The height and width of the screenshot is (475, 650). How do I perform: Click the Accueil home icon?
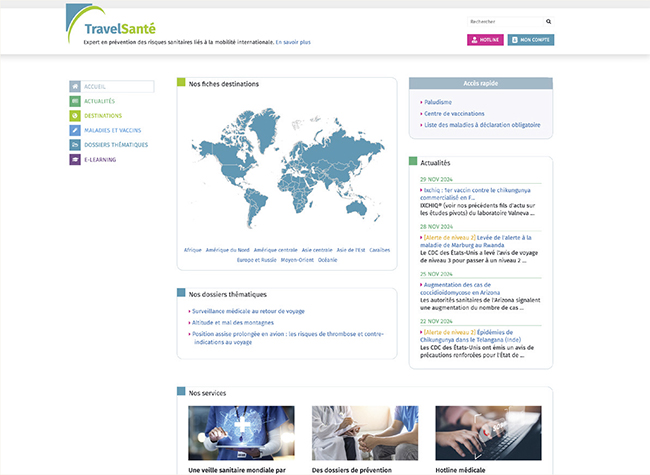pyautogui.click(x=75, y=86)
